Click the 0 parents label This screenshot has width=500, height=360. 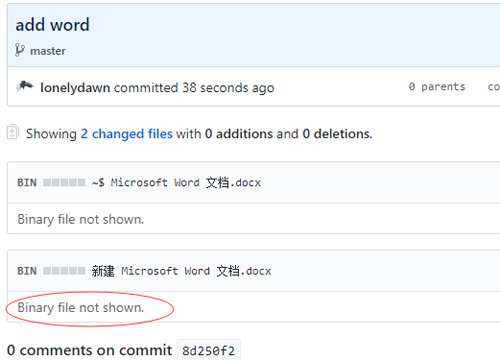pos(437,87)
